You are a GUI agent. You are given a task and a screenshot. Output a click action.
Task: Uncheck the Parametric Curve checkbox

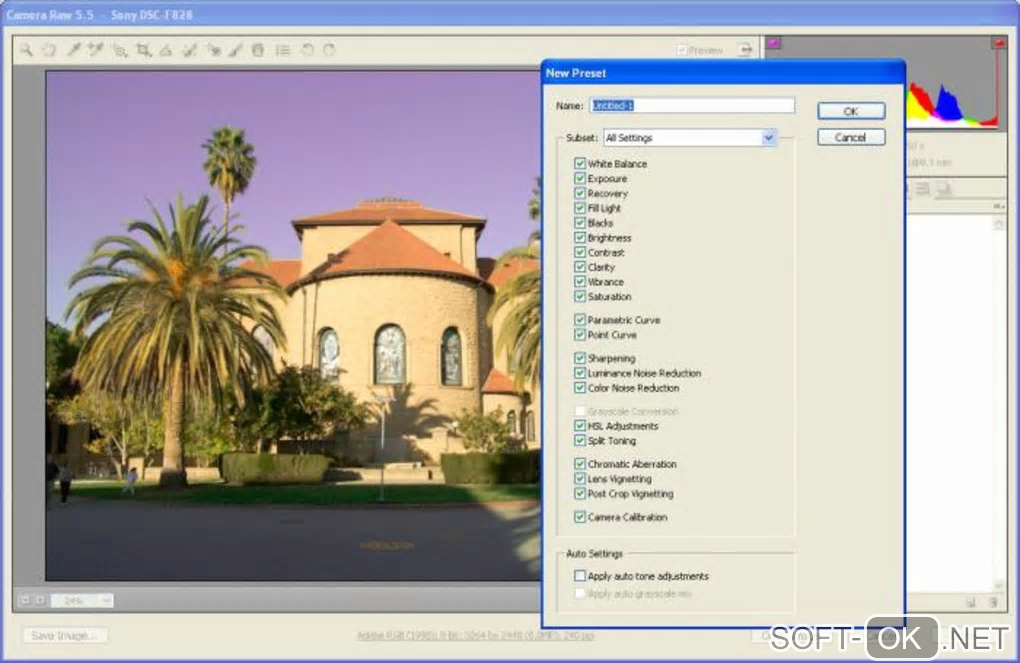pos(580,319)
